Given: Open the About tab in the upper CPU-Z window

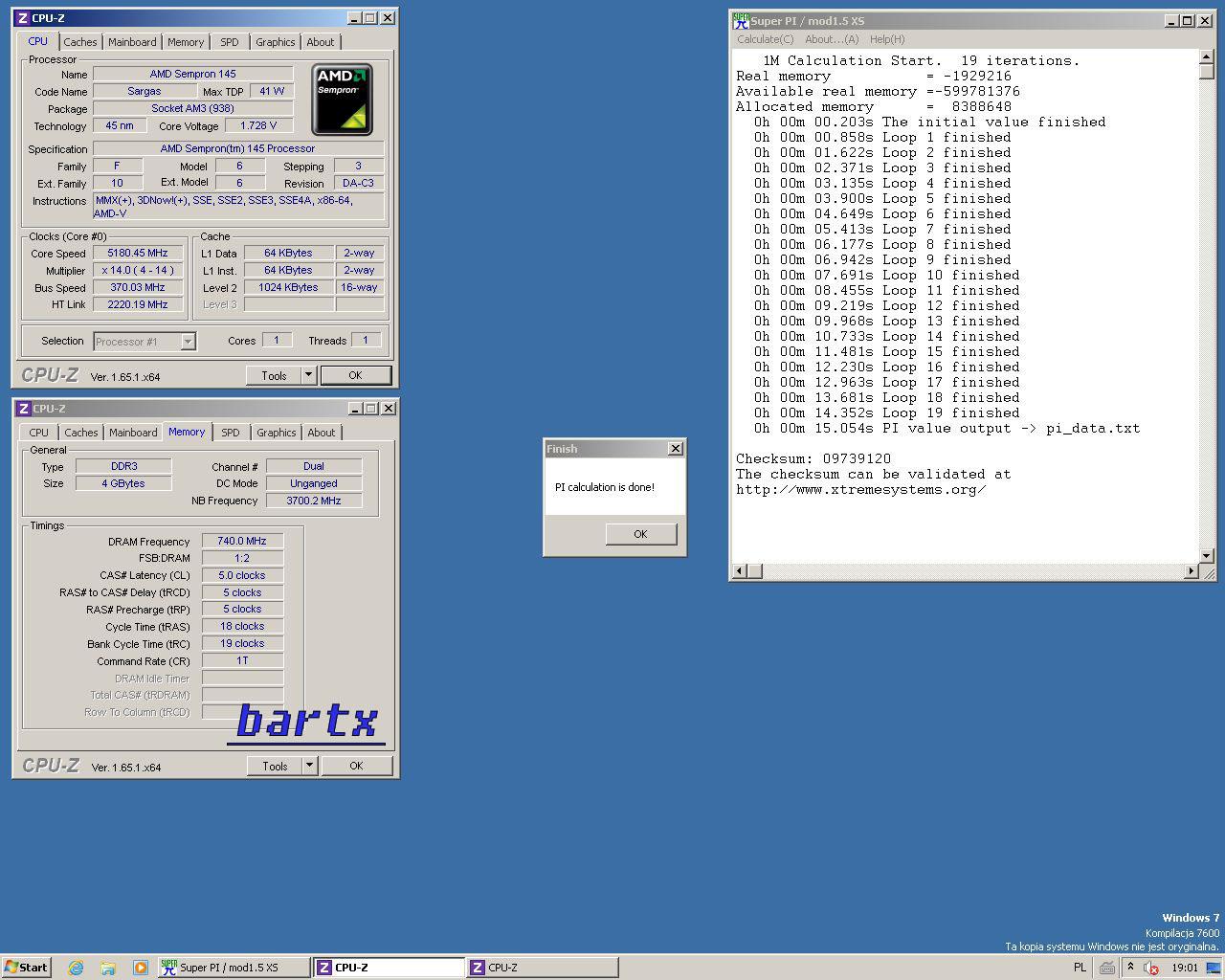Looking at the screenshot, I should tap(321, 42).
